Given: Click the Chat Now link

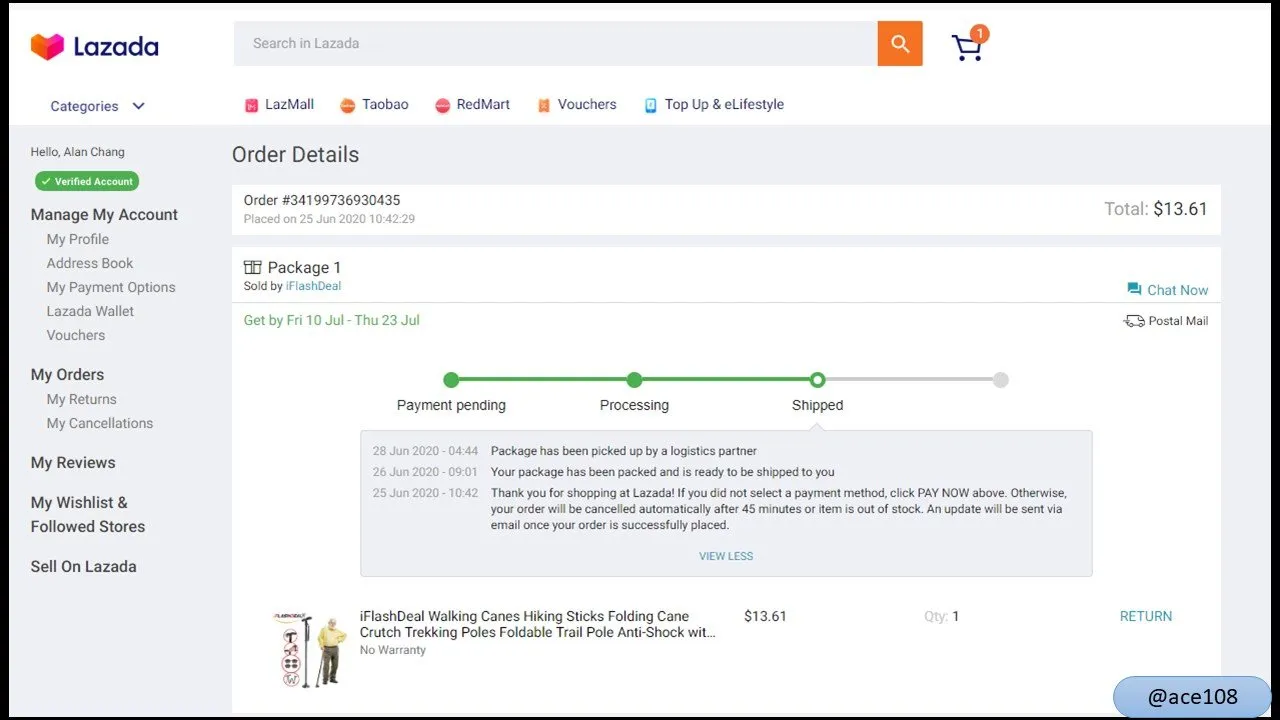Looking at the screenshot, I should click(1177, 290).
